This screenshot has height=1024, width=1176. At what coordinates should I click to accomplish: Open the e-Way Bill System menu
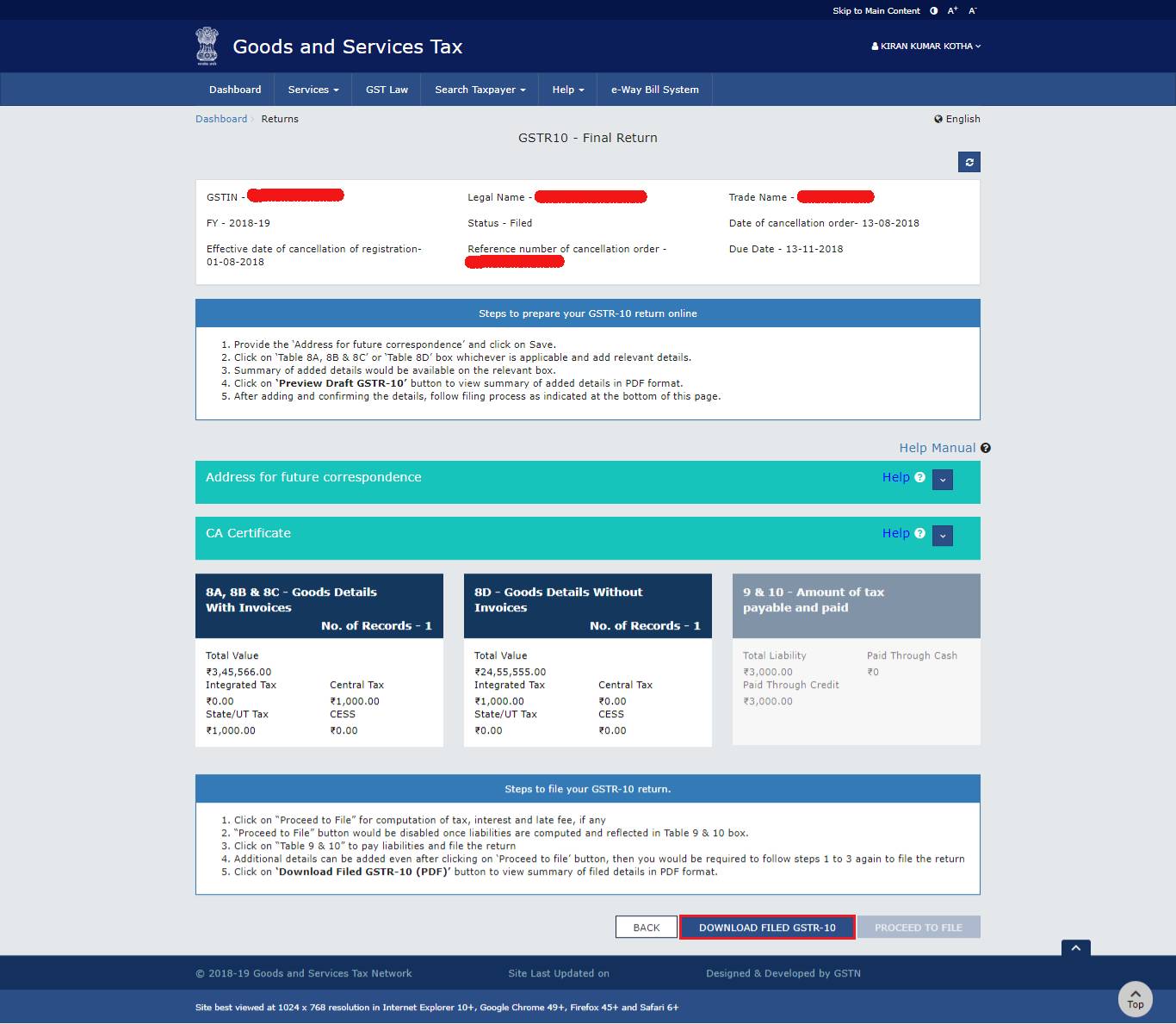653,89
